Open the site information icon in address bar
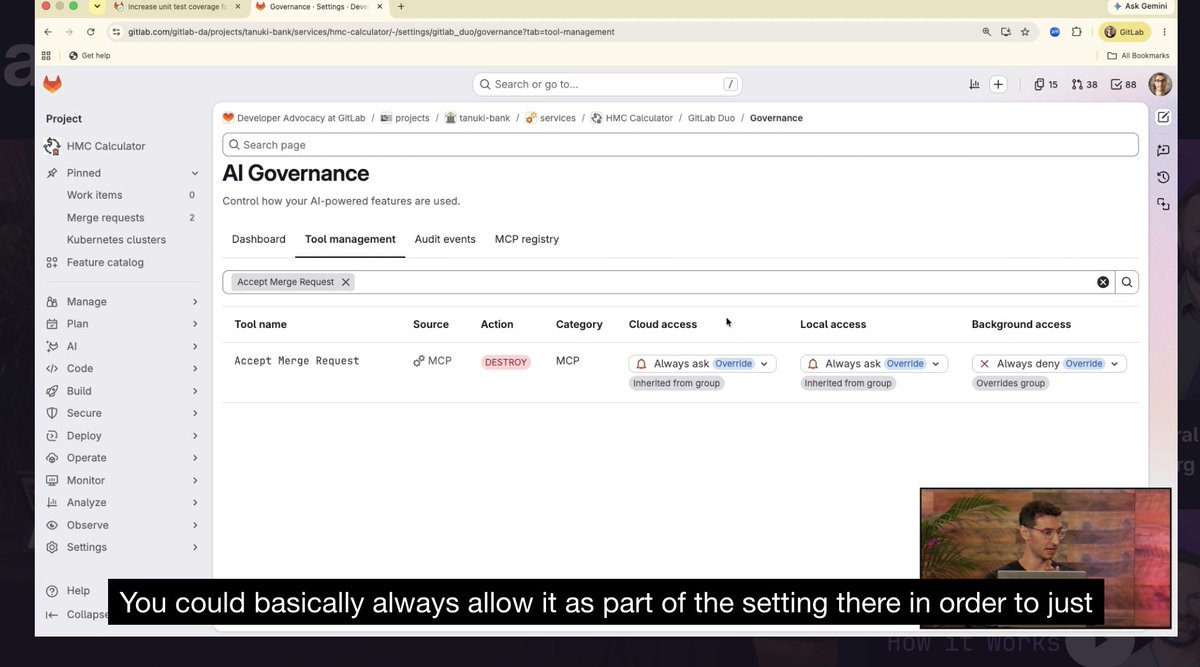1200x667 pixels. tap(118, 32)
